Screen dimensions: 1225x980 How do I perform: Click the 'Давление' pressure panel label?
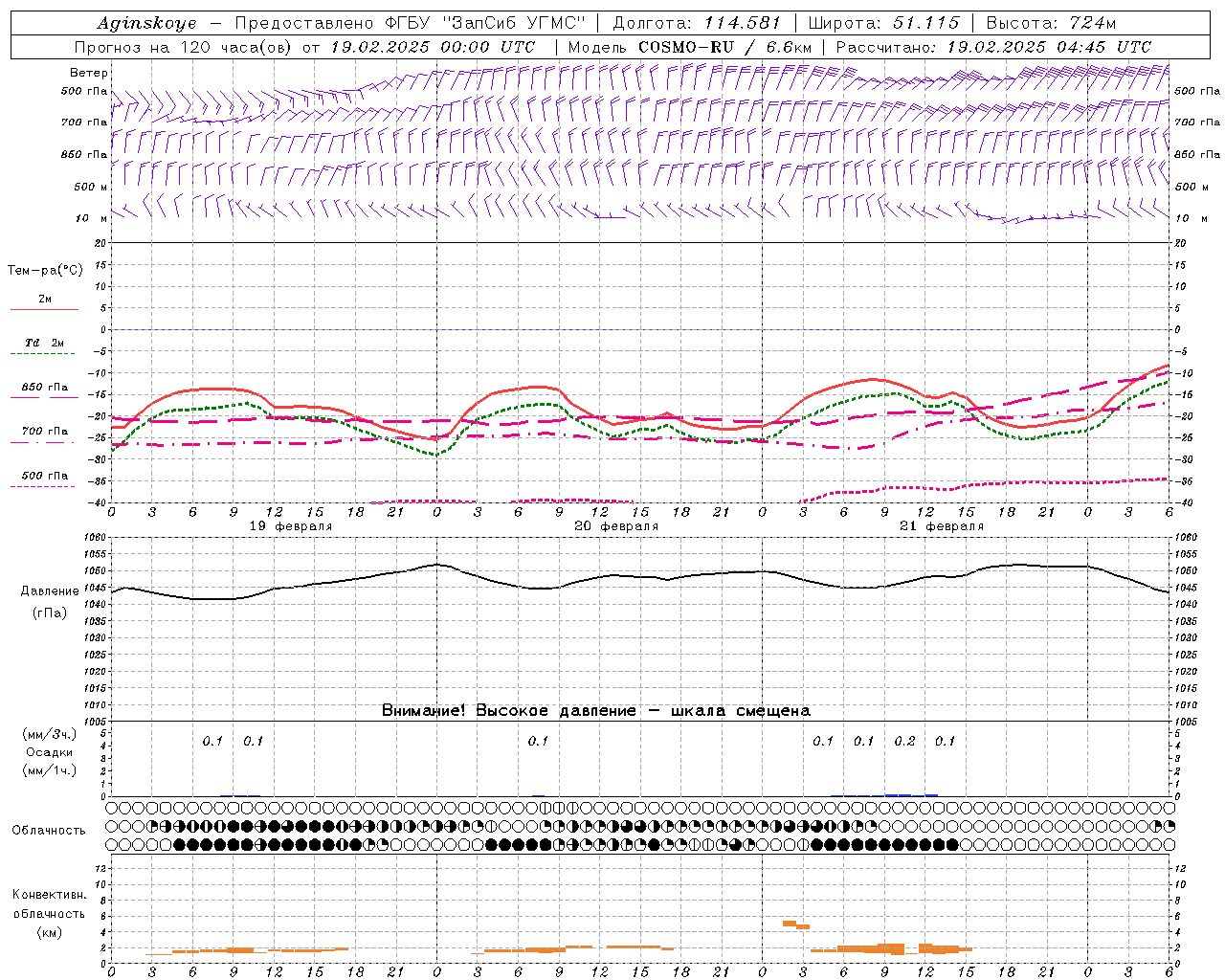click(x=50, y=590)
